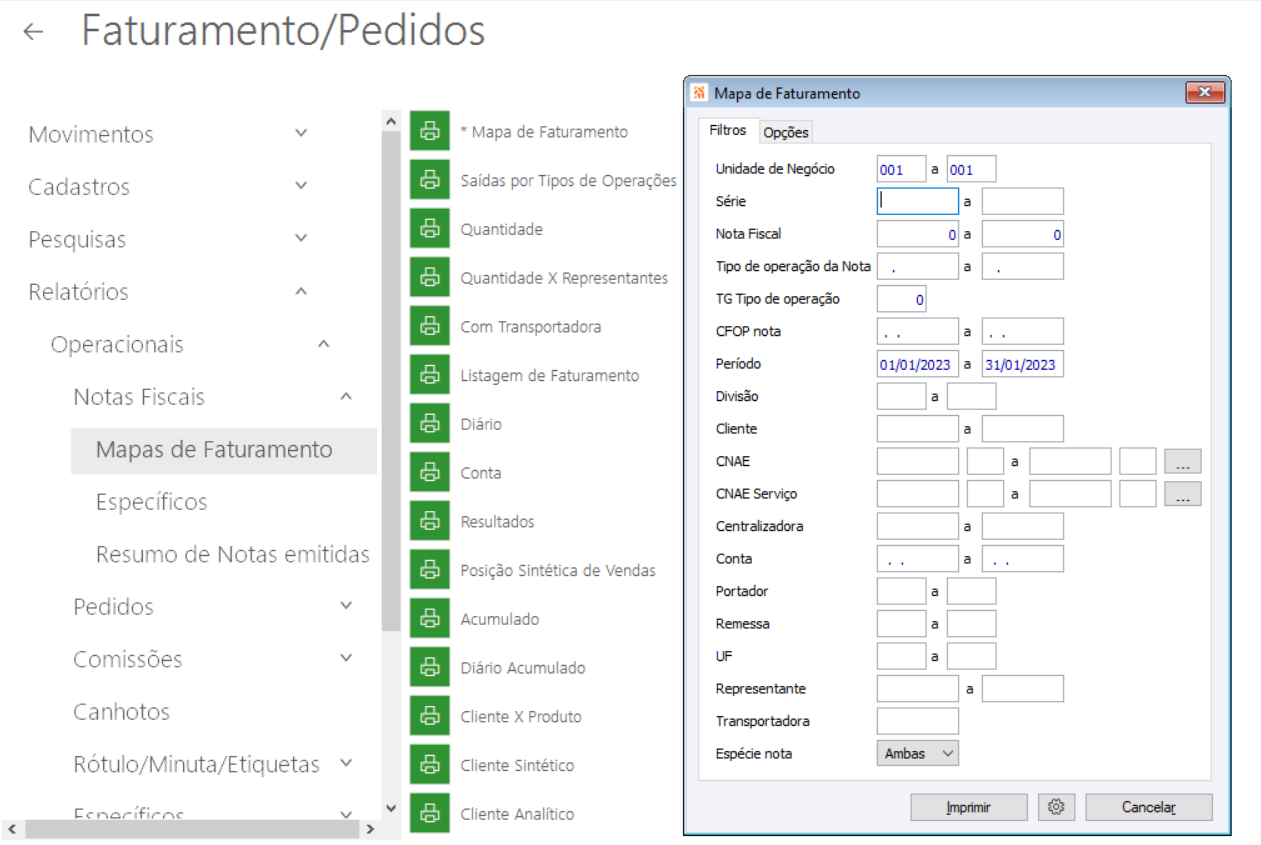Collapse the Notas Fiscais tree node
The height and width of the screenshot is (845, 1261).
pyautogui.click(x=346, y=397)
